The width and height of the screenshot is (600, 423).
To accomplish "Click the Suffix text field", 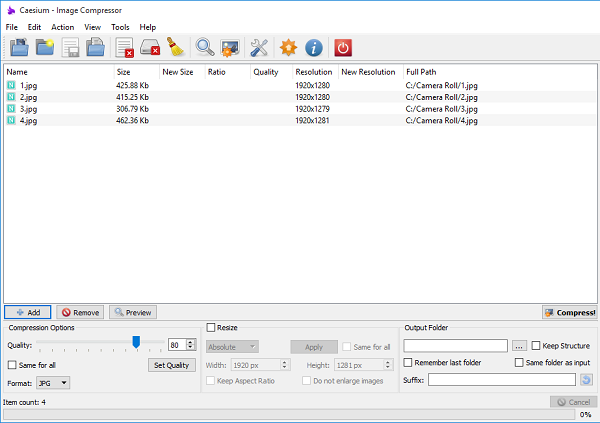I will (501, 380).
